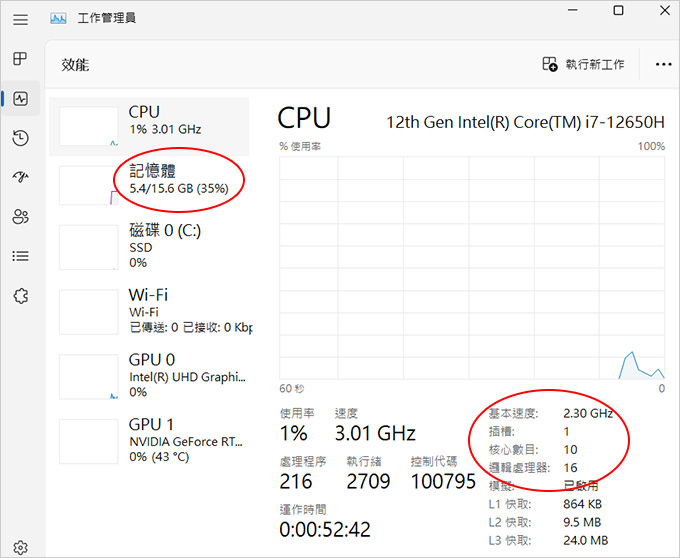680x558 pixels.
Task: Click the CPU mini graph thumbnail
Action: point(88,126)
